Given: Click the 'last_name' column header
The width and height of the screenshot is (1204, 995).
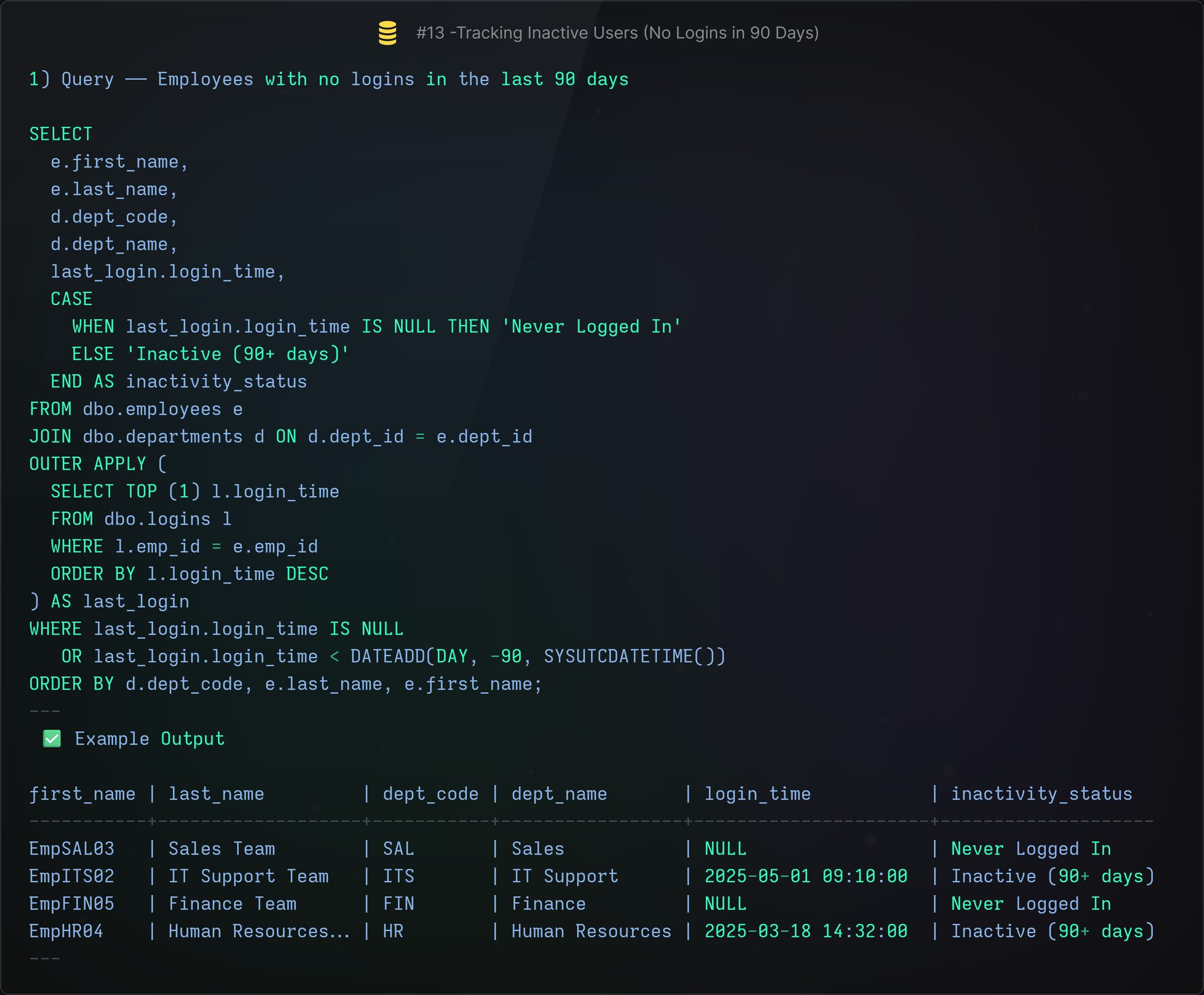Looking at the screenshot, I should 216,794.
